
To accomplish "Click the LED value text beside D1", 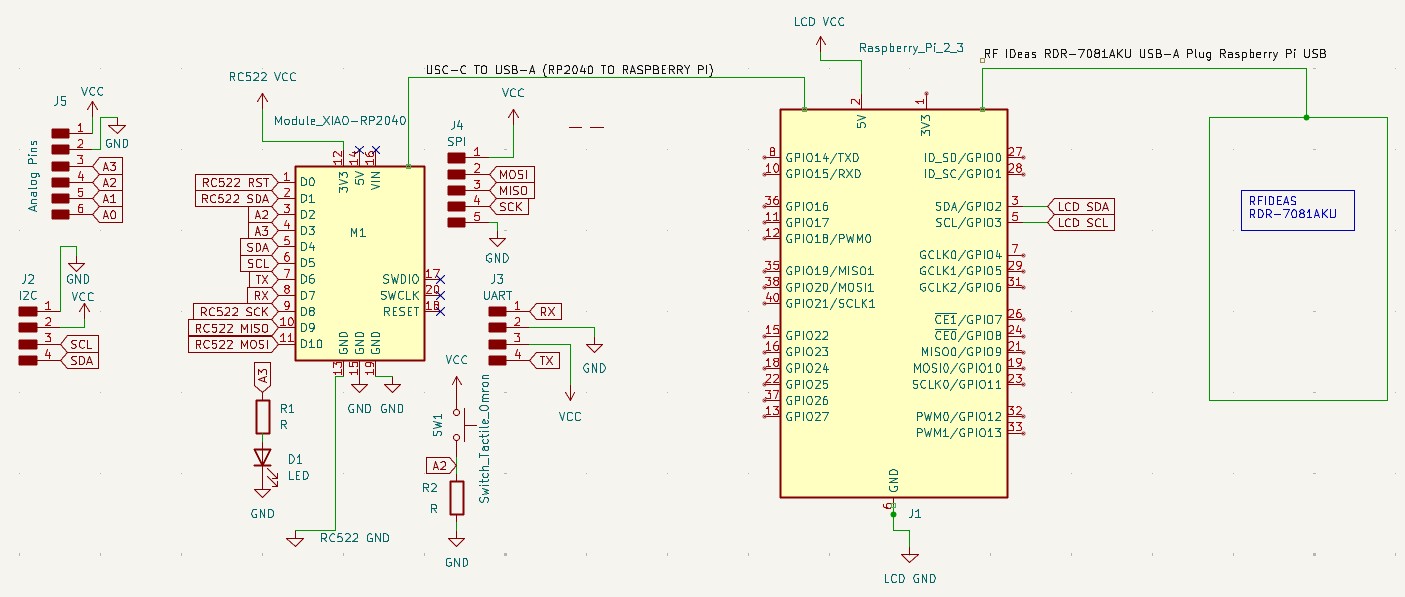I will [x=299, y=475].
